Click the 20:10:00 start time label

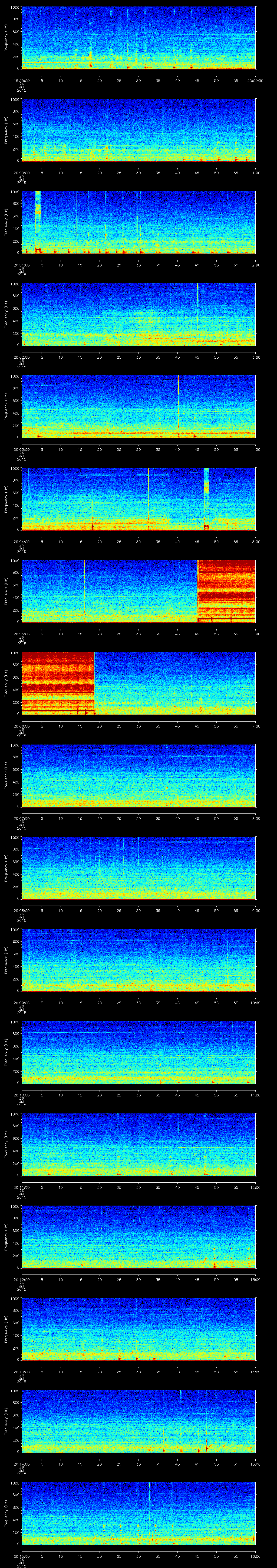coord(21,1095)
